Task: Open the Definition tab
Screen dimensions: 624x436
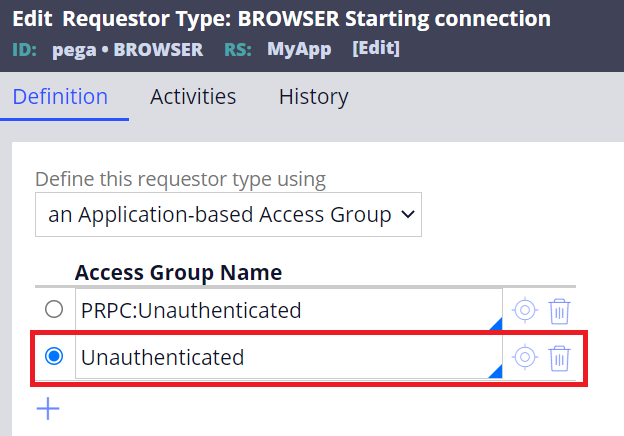Action: [x=60, y=97]
